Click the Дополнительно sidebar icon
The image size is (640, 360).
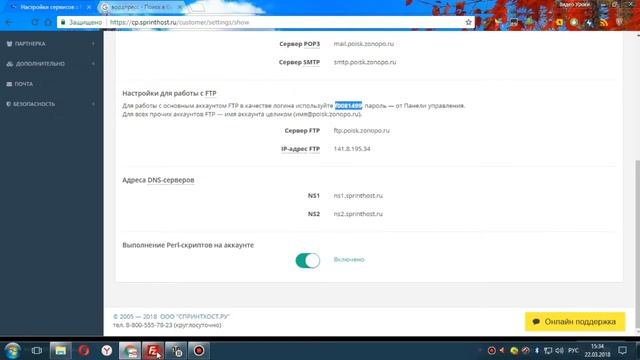pos(10,64)
